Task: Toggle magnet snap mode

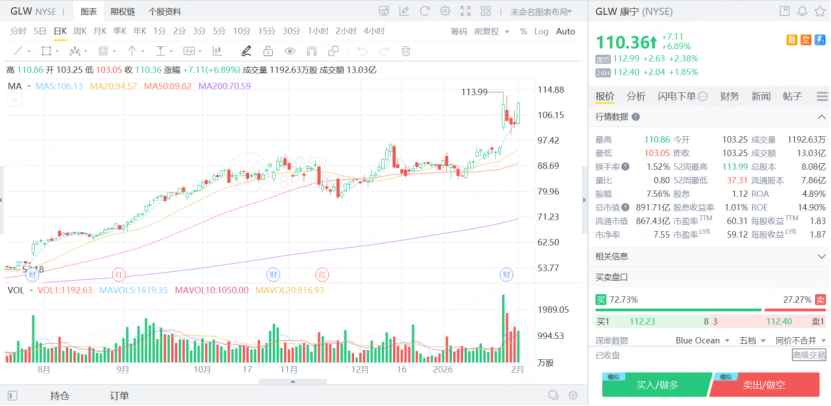Action: [x=312, y=51]
